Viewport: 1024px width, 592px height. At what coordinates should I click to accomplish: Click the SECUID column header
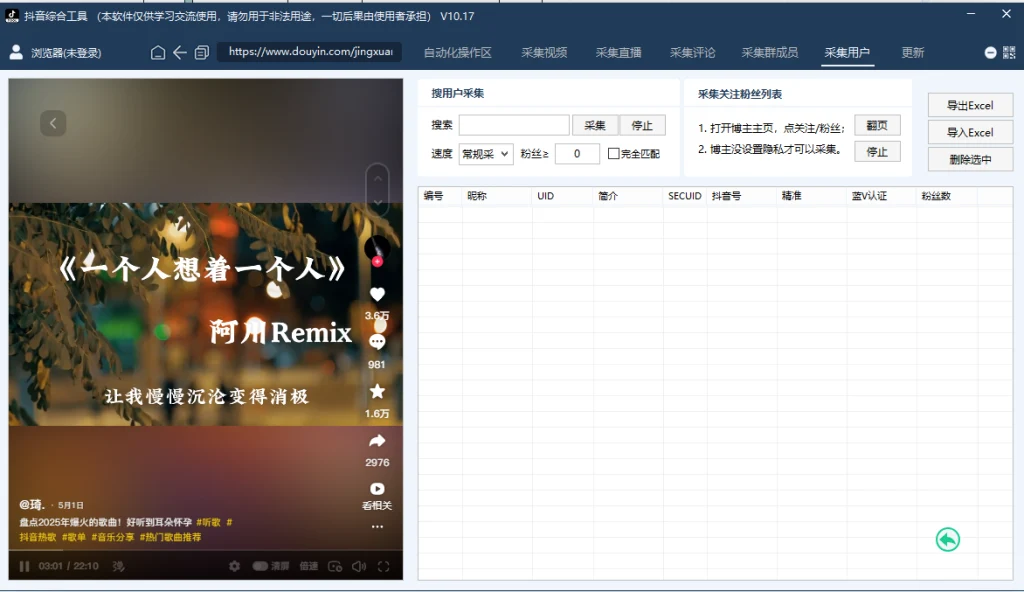[x=684, y=196]
